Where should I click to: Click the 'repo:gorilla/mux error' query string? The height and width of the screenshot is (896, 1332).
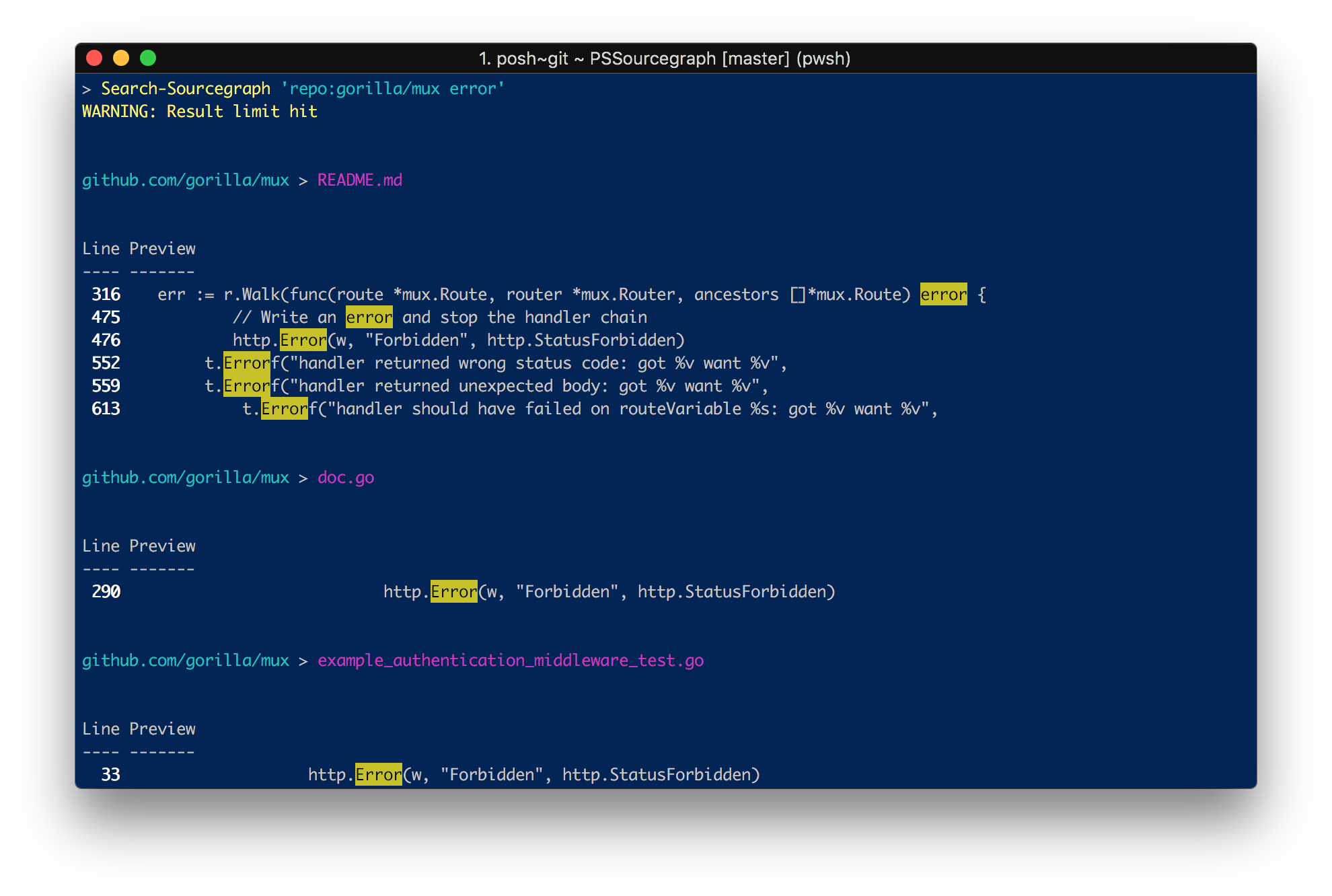pos(392,89)
